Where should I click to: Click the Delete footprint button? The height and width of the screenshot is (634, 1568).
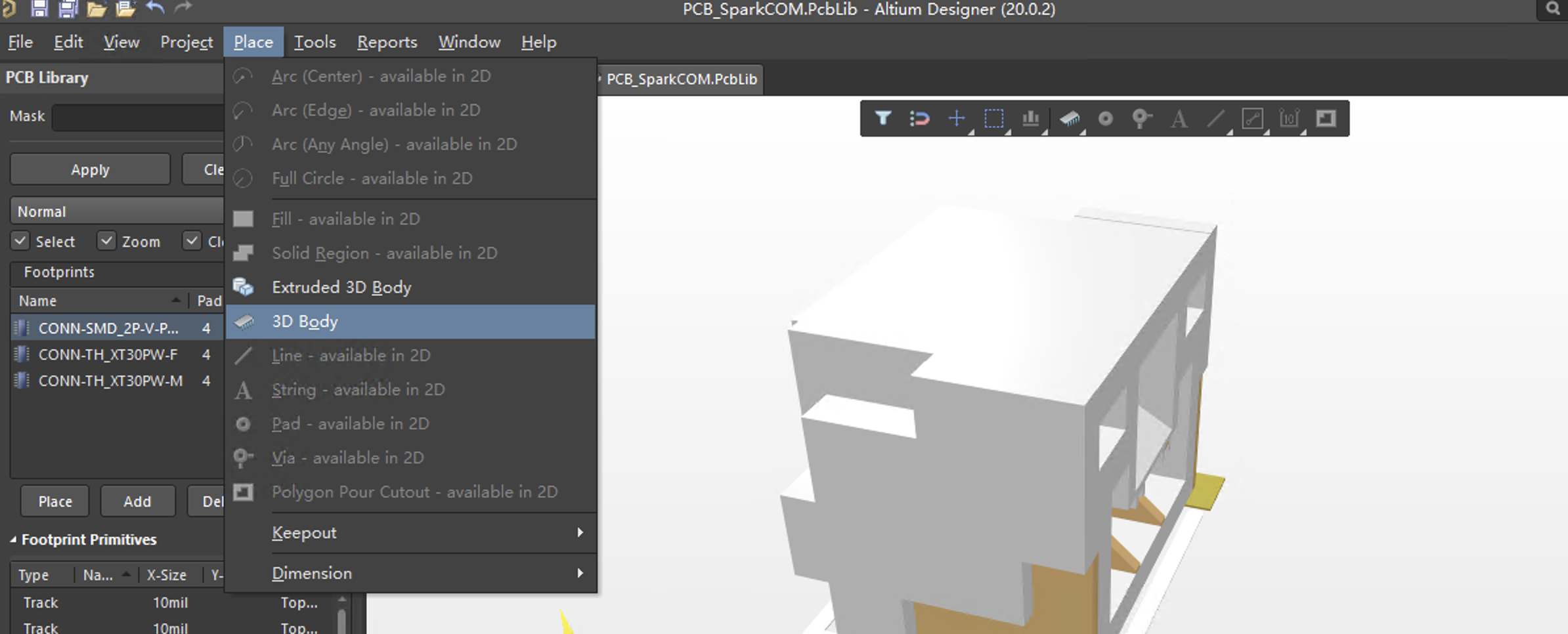(x=206, y=501)
